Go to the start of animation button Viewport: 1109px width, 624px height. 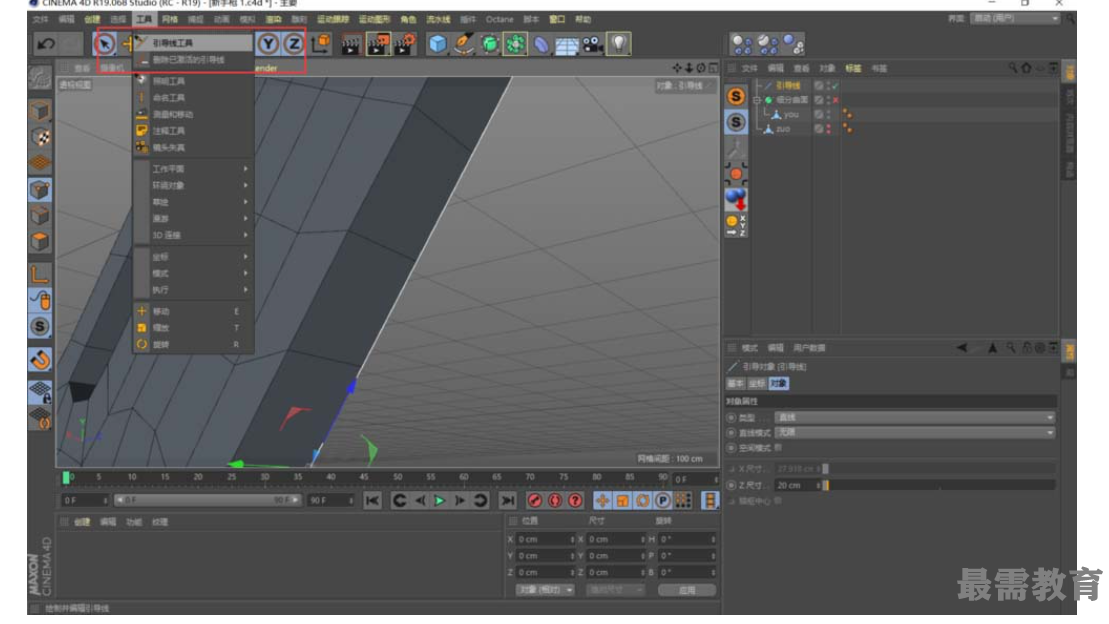tap(372, 501)
